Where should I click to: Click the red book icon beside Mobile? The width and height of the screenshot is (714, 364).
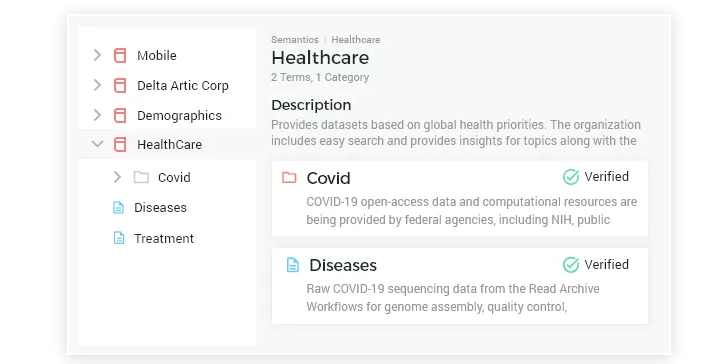120,56
